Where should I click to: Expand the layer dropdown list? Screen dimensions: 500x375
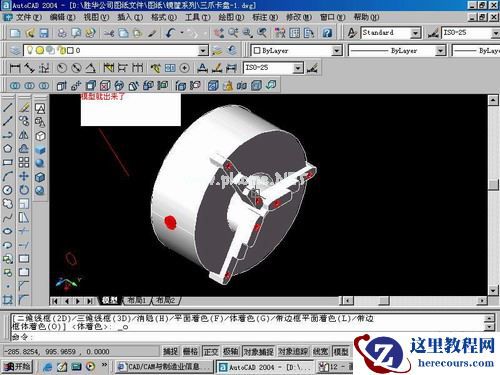click(x=203, y=51)
